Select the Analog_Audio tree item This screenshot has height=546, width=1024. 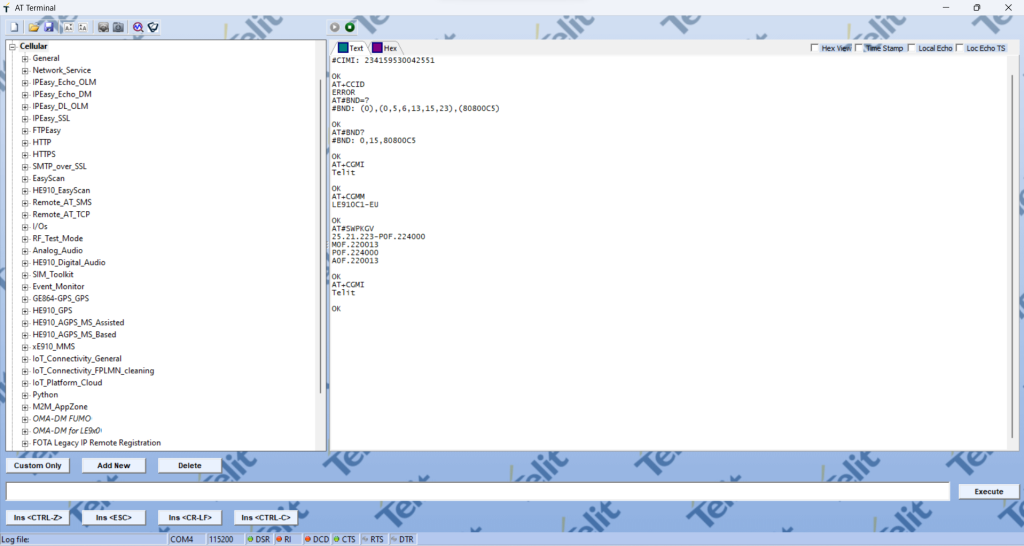point(57,251)
